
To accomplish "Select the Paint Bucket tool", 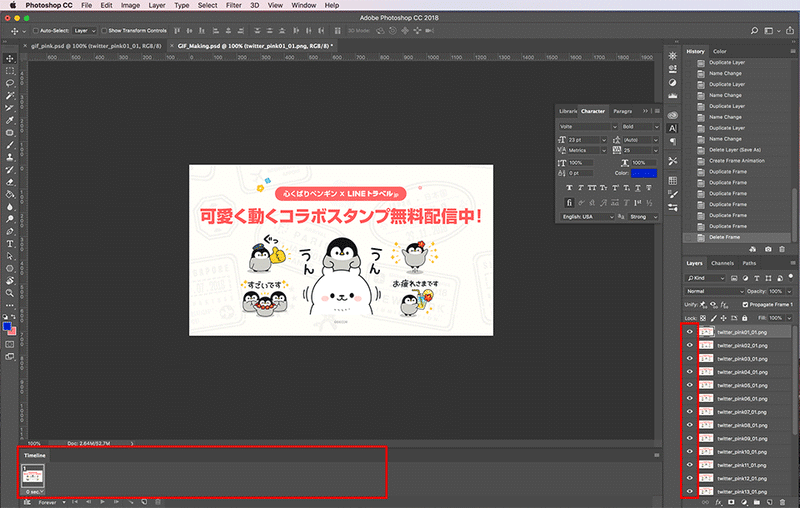I will tap(10, 194).
